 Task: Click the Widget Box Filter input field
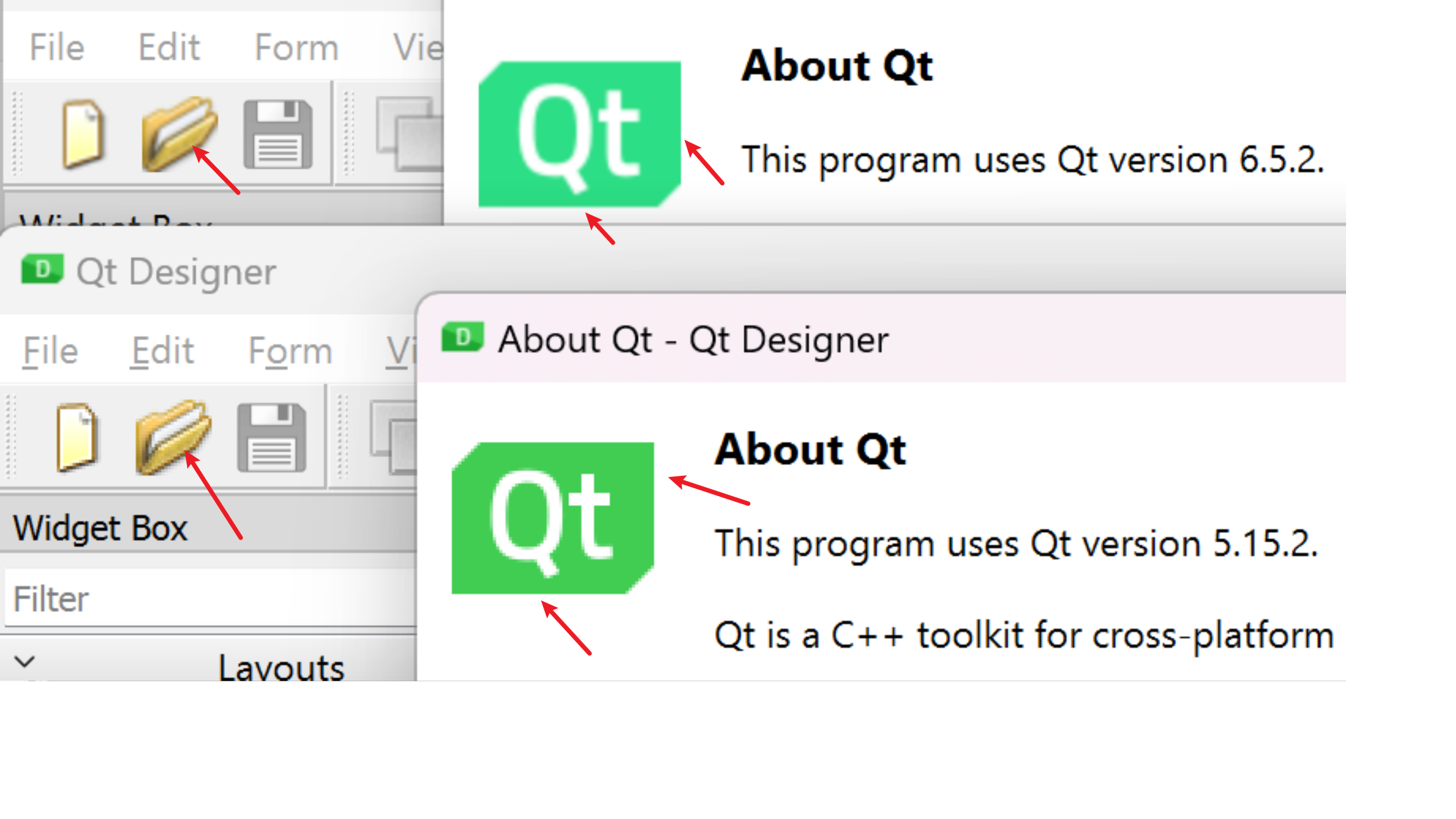coord(210,598)
